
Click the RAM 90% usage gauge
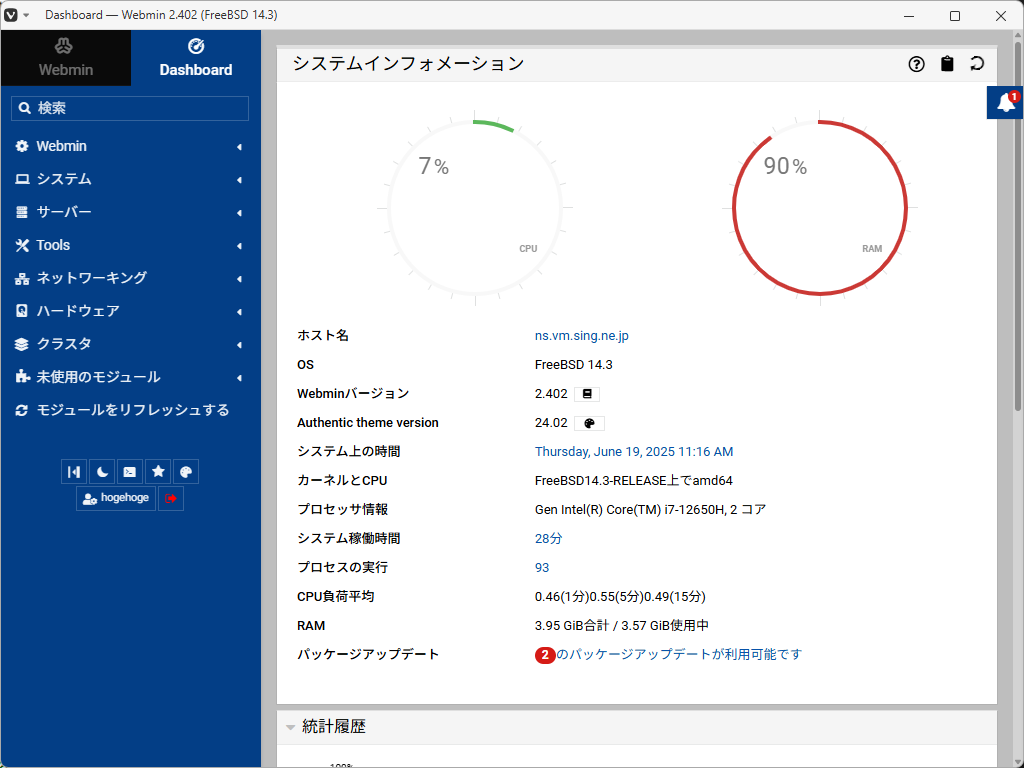tap(820, 208)
